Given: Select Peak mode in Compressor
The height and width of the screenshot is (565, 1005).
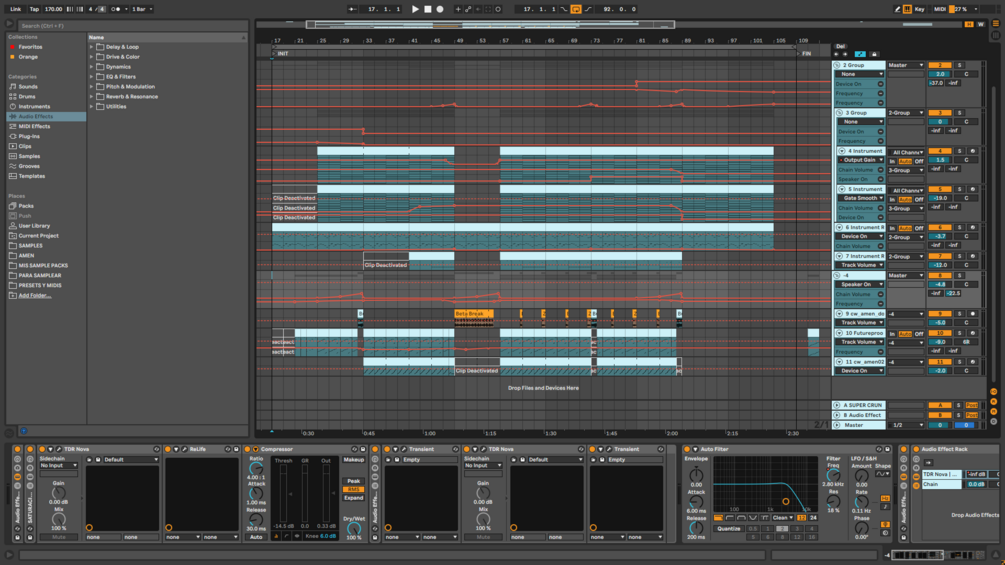Looking at the screenshot, I should (x=353, y=481).
